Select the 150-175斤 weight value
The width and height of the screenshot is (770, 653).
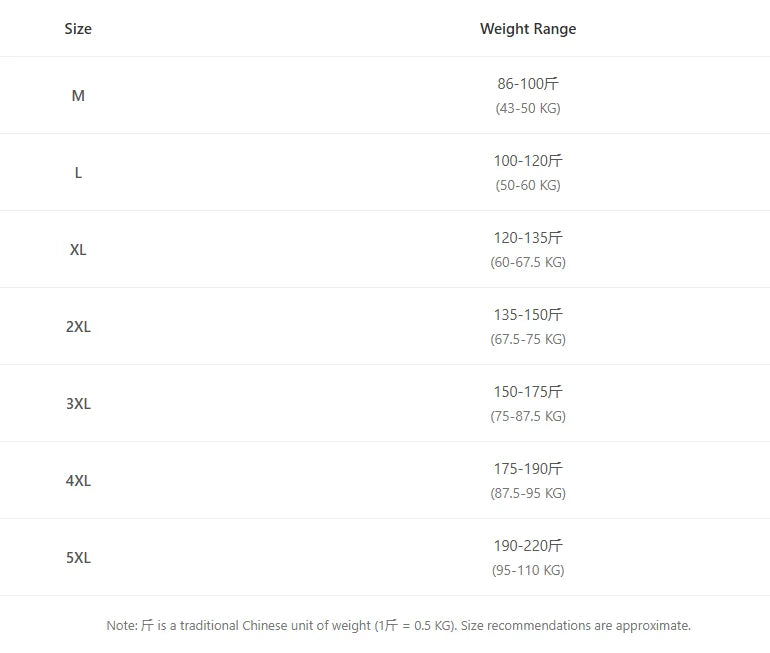pos(528,392)
